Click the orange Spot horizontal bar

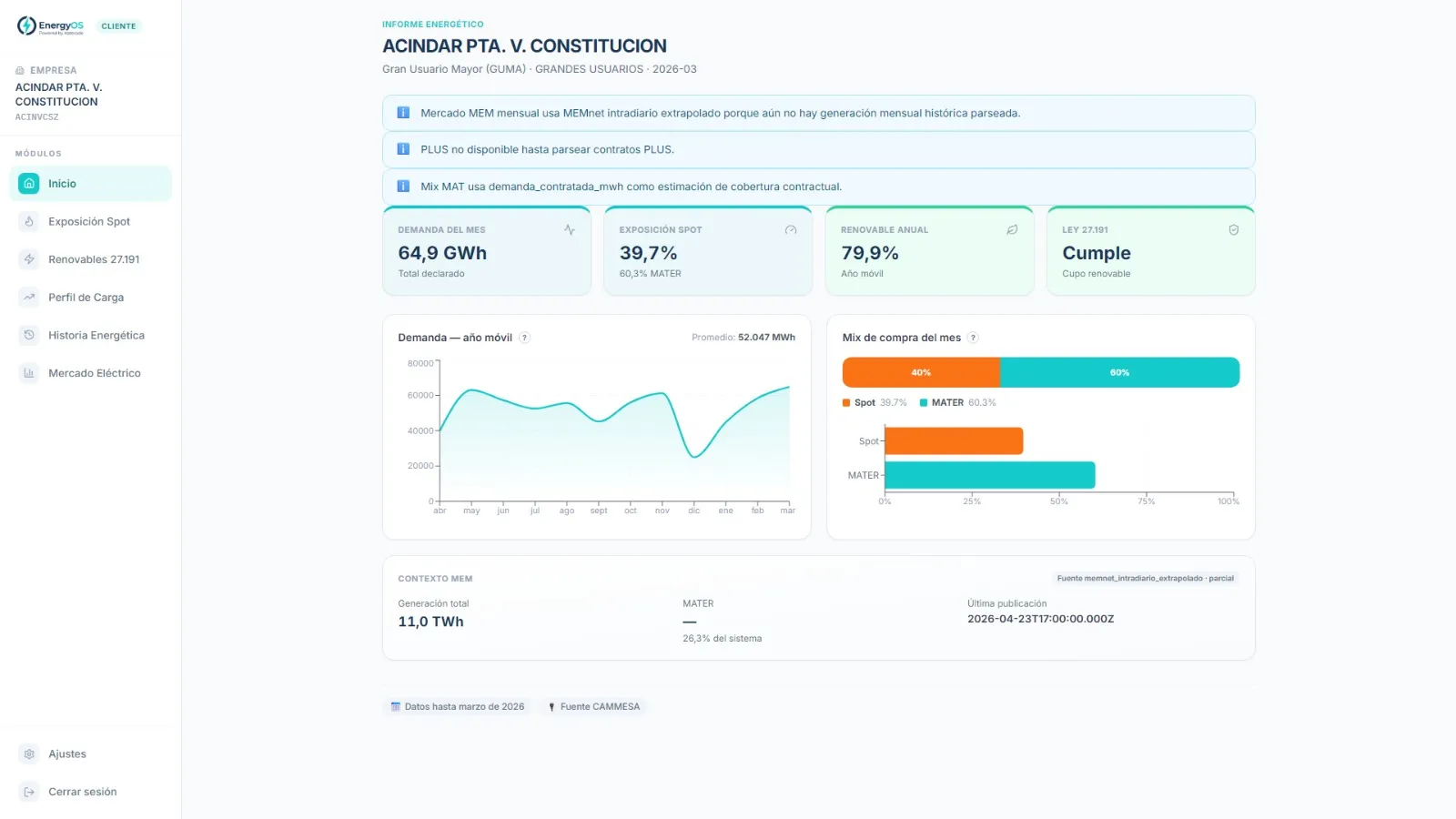tap(954, 441)
